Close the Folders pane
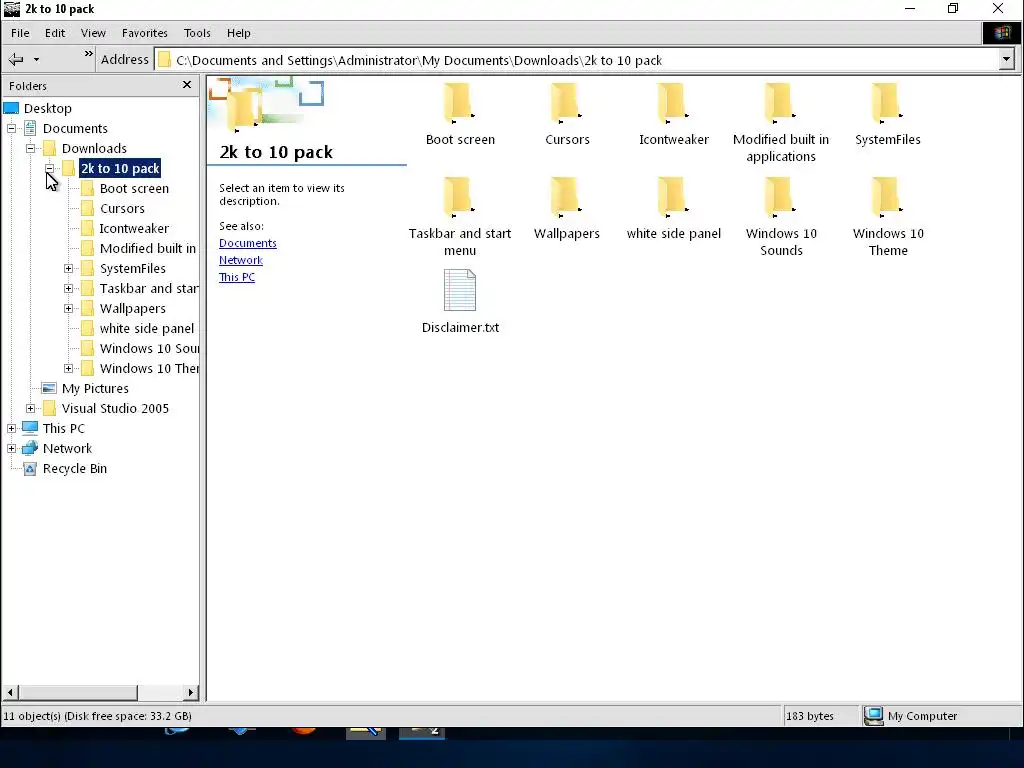 coord(187,85)
